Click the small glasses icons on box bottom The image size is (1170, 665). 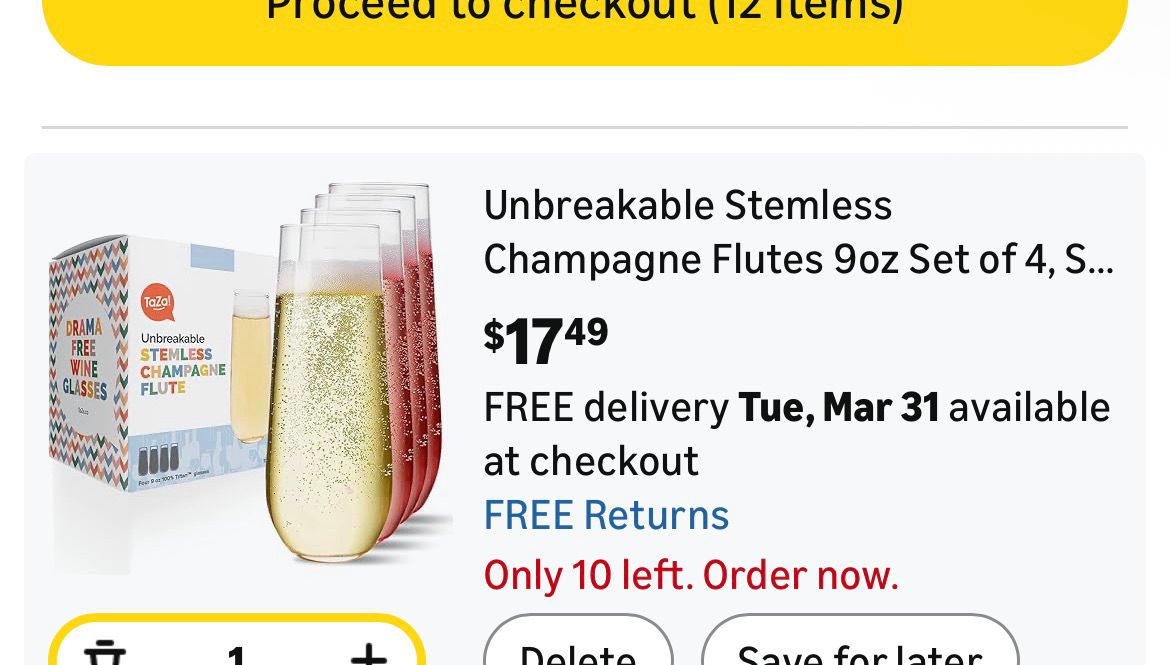[x=158, y=459]
